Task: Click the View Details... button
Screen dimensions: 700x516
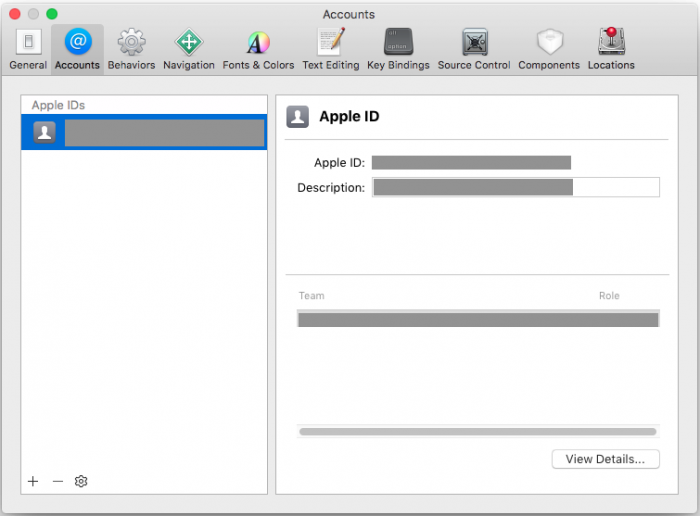Action: pos(605,459)
